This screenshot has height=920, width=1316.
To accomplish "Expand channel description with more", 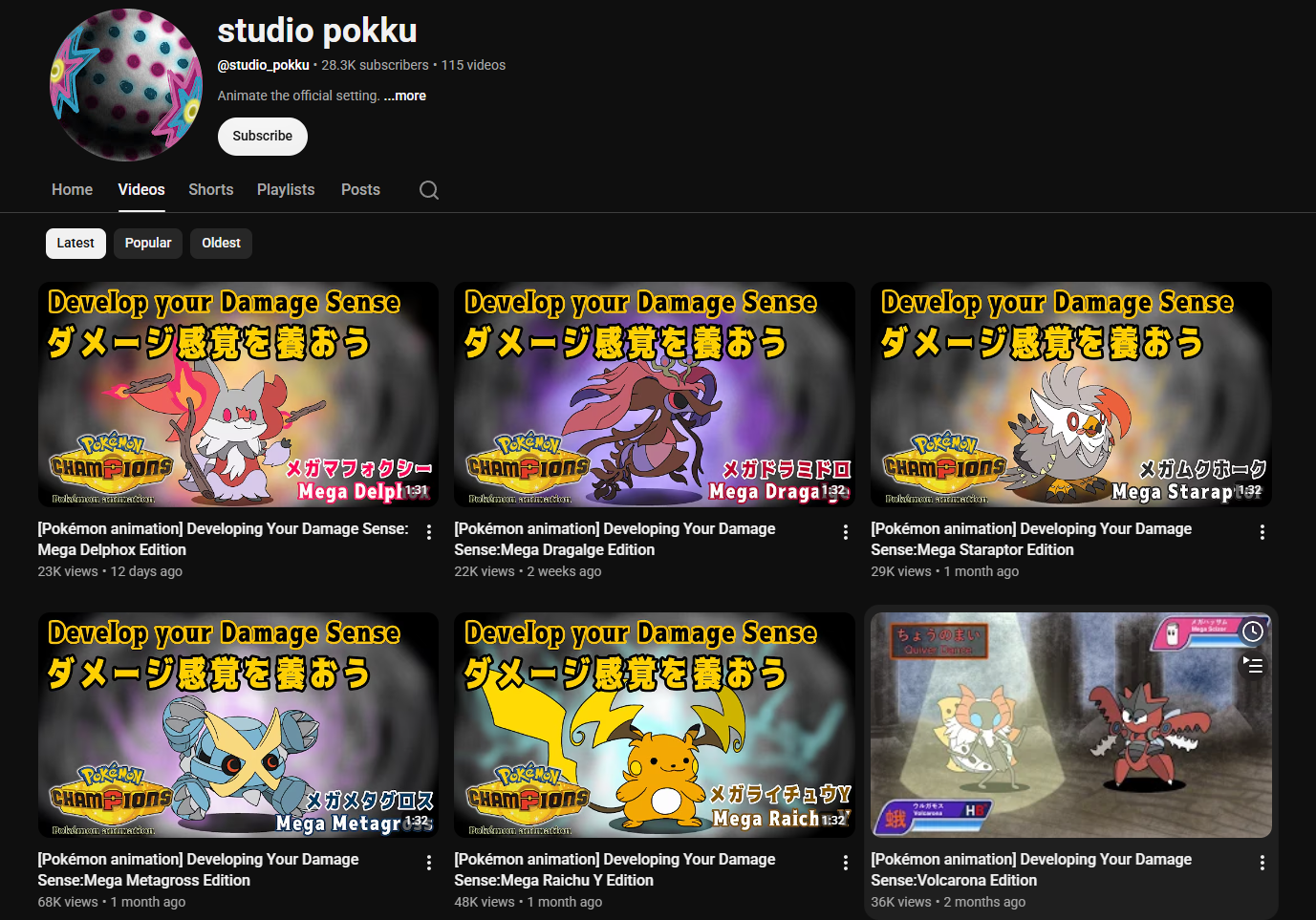I will (405, 96).
